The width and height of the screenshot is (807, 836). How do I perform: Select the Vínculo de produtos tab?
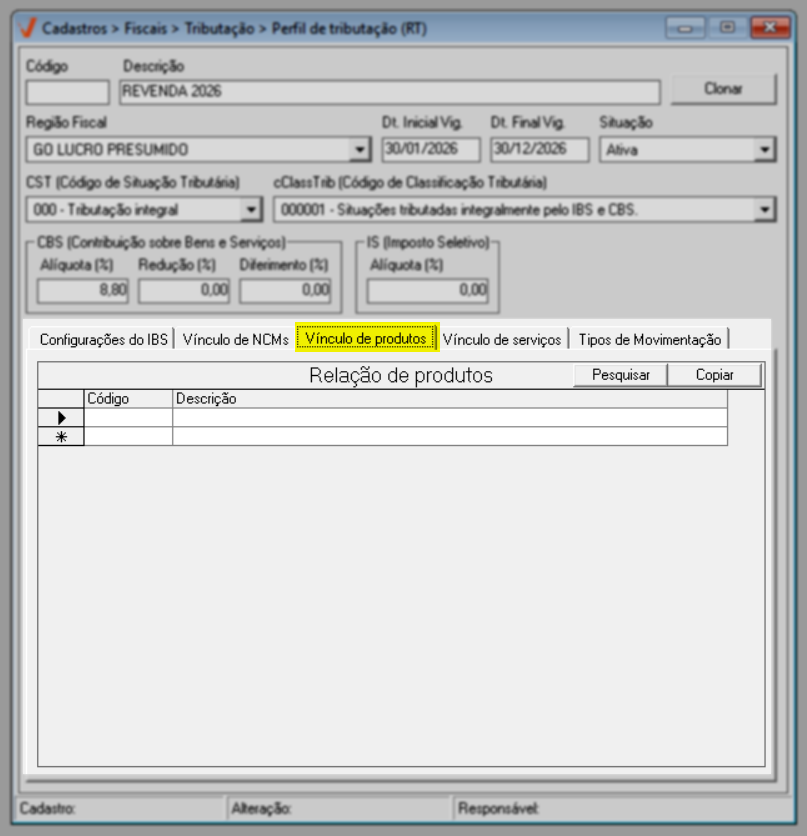pyautogui.click(x=366, y=338)
